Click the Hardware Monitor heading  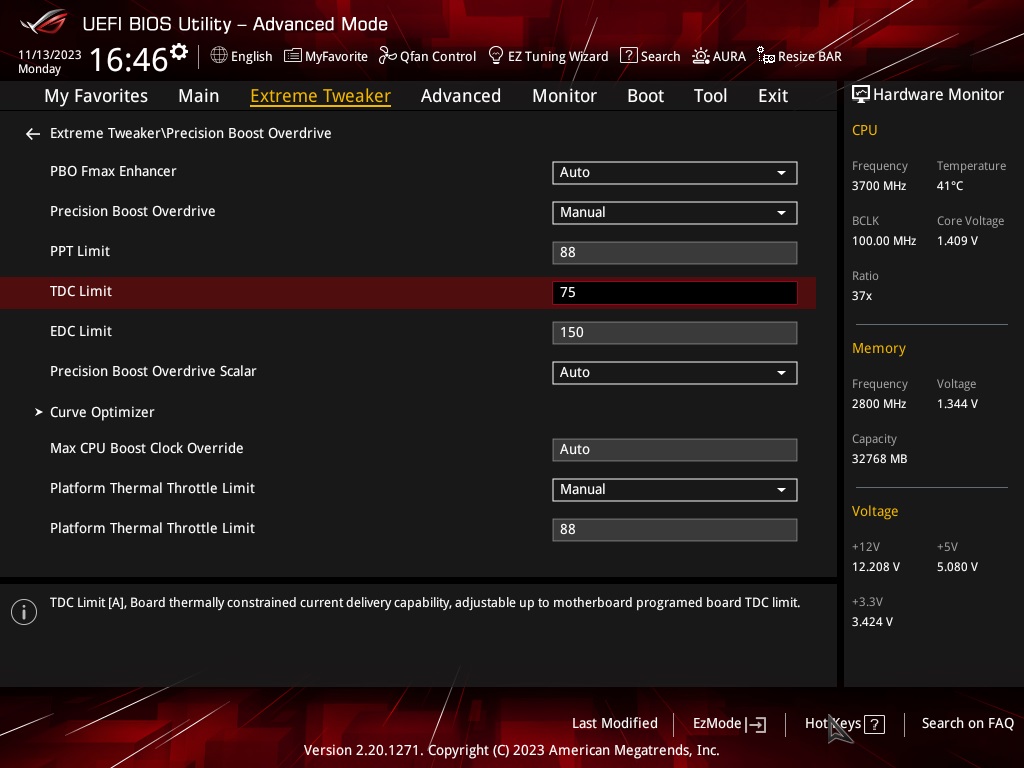click(938, 95)
